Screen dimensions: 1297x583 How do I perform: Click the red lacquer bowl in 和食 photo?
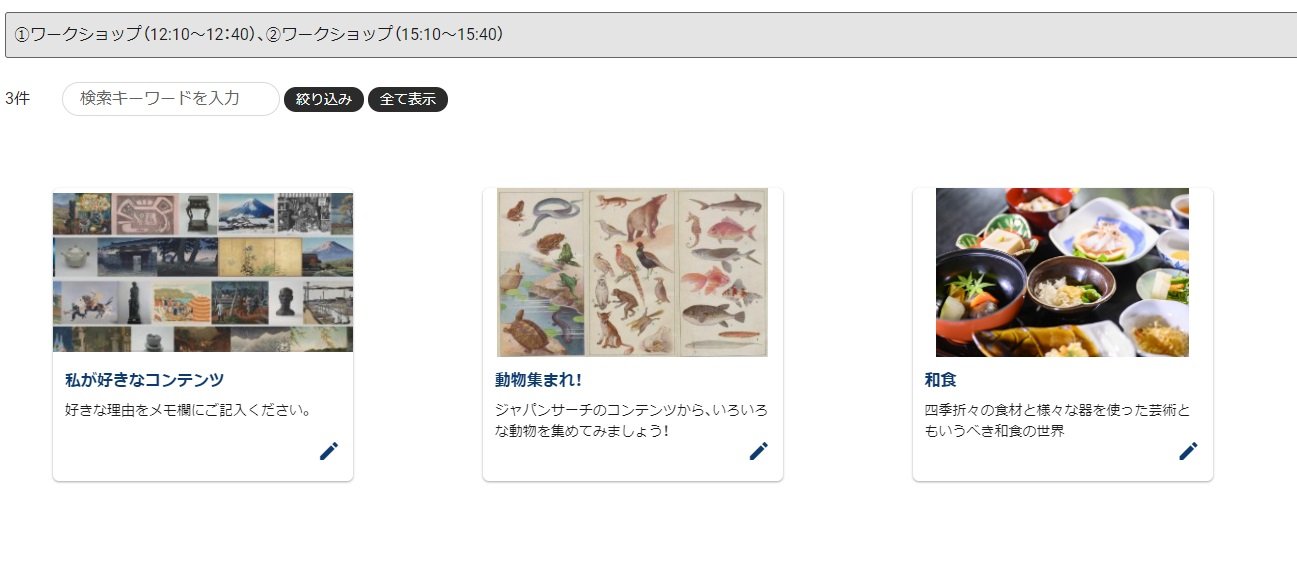point(969,298)
